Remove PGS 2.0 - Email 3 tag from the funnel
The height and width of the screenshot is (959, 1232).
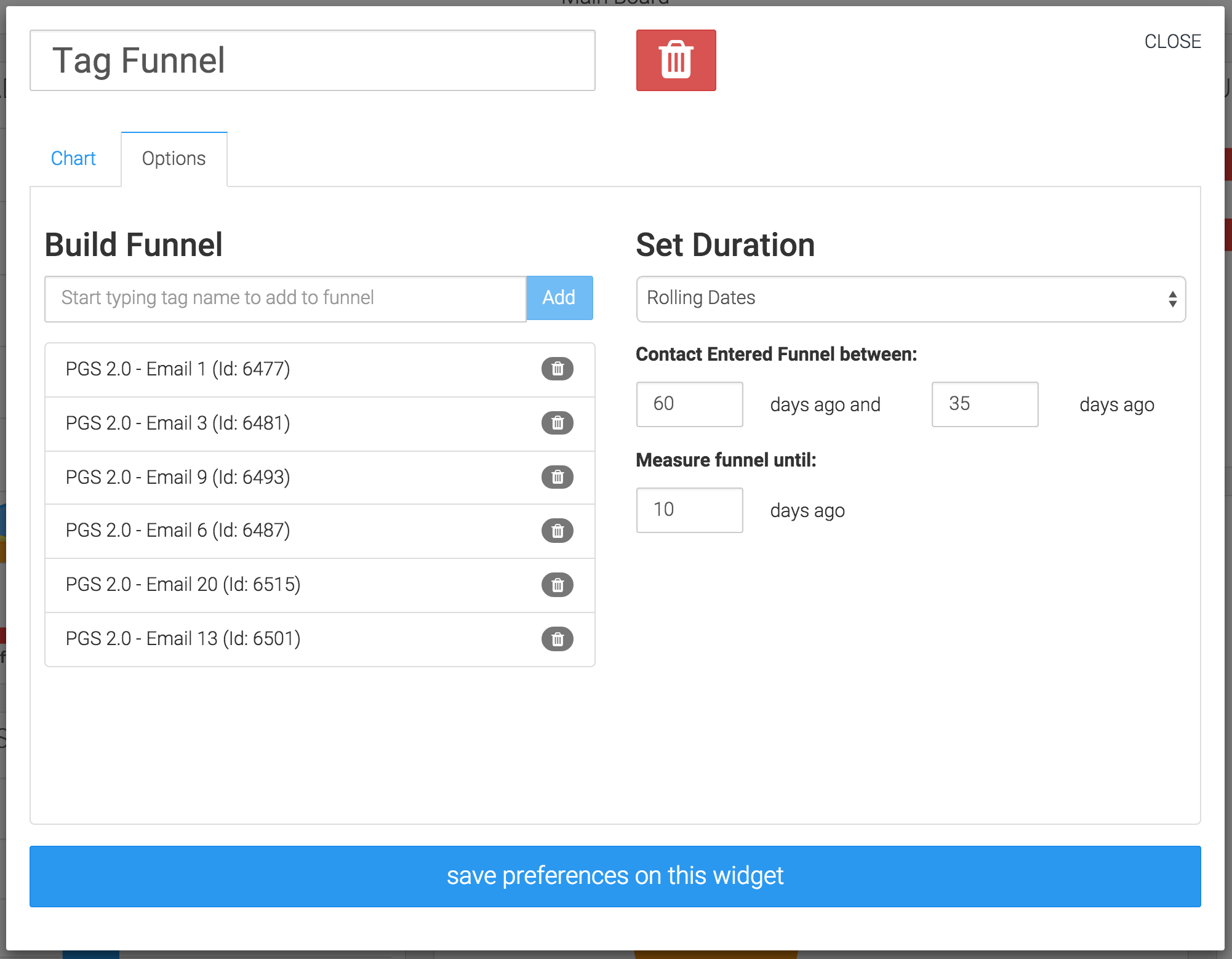coord(557,423)
